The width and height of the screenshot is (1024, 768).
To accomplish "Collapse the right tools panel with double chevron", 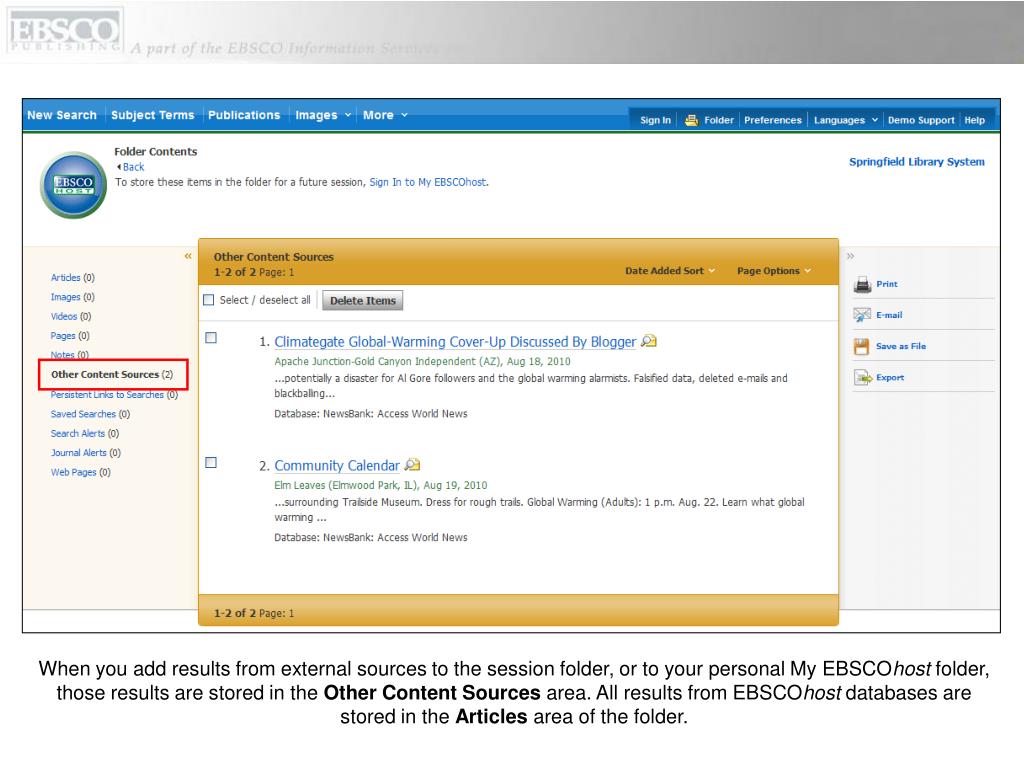I will pyautogui.click(x=850, y=256).
